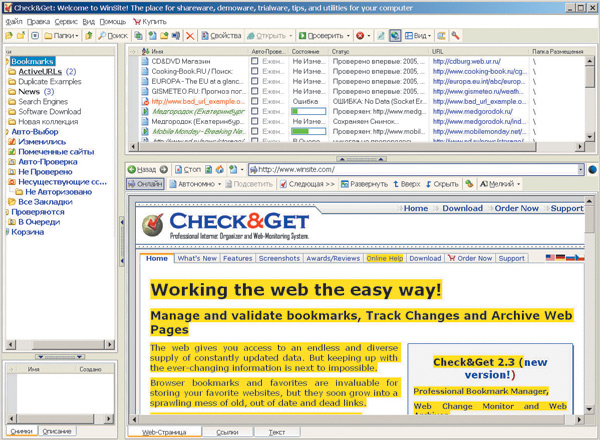Click the layout panels icon after Вид

click(441, 36)
